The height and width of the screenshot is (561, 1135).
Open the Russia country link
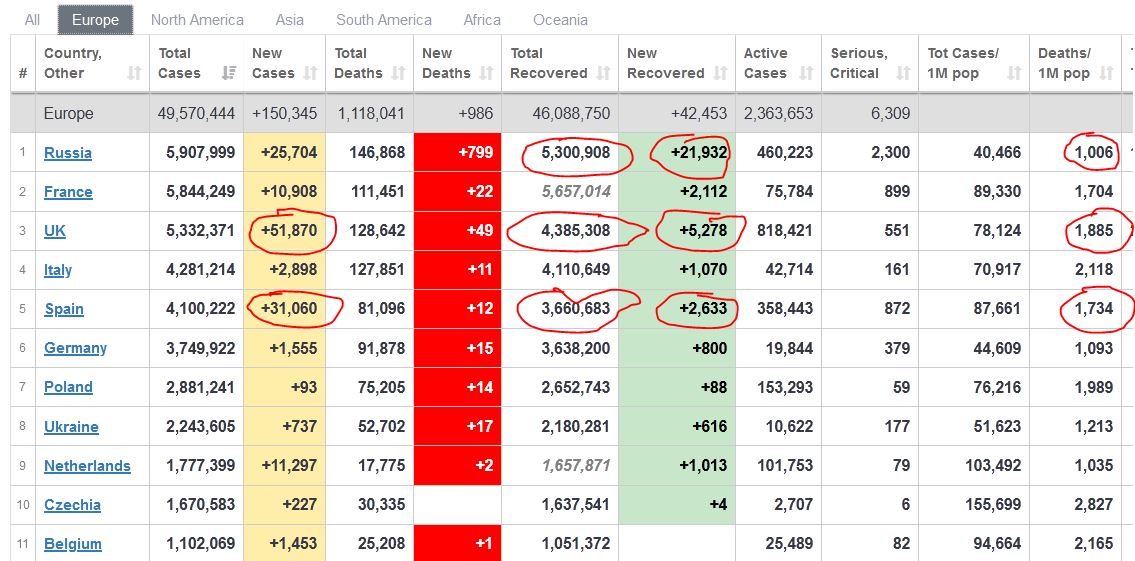68,153
